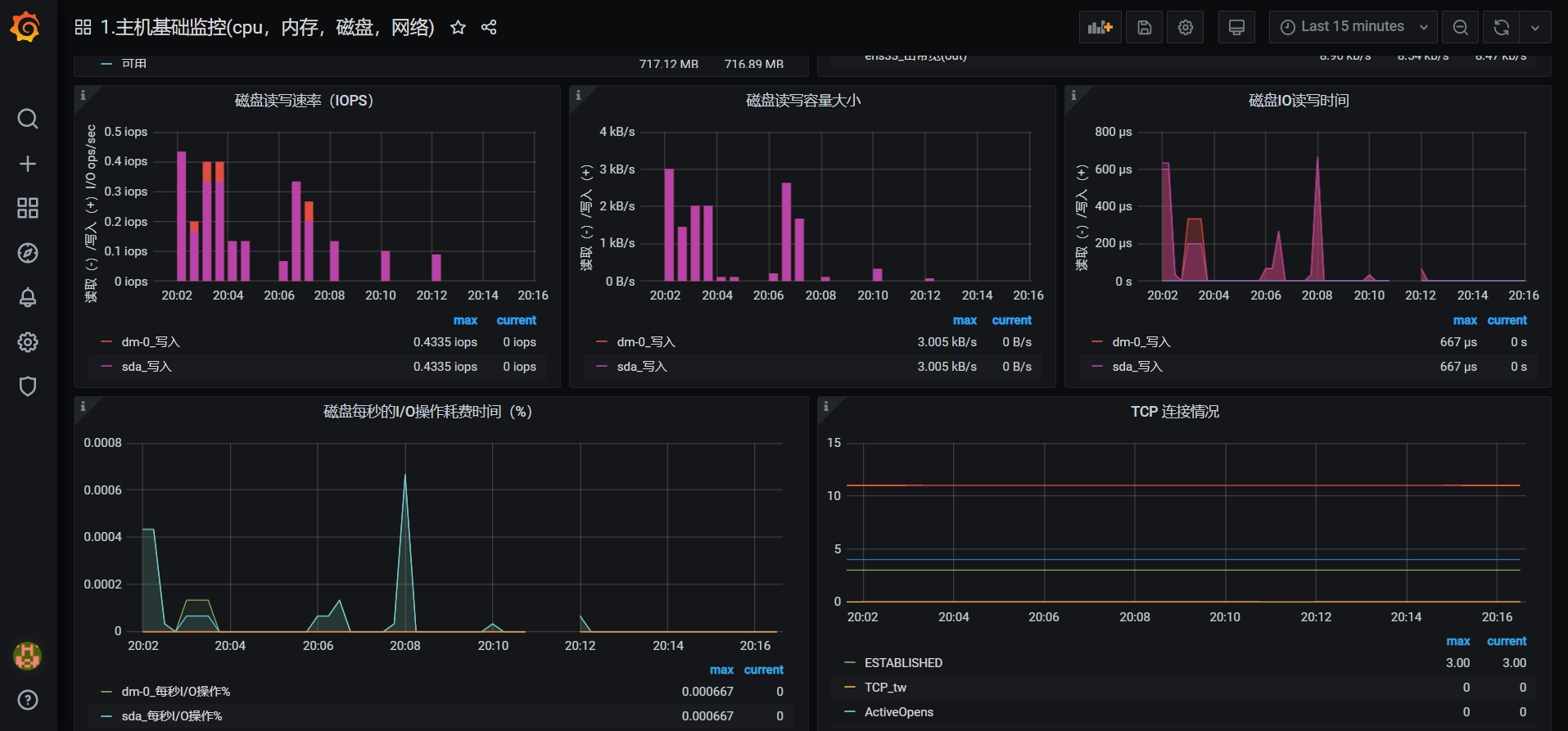Click info icon on 磁盘读写速率 panel
Image resolution: width=1568 pixels, height=731 pixels.
pos(83,95)
